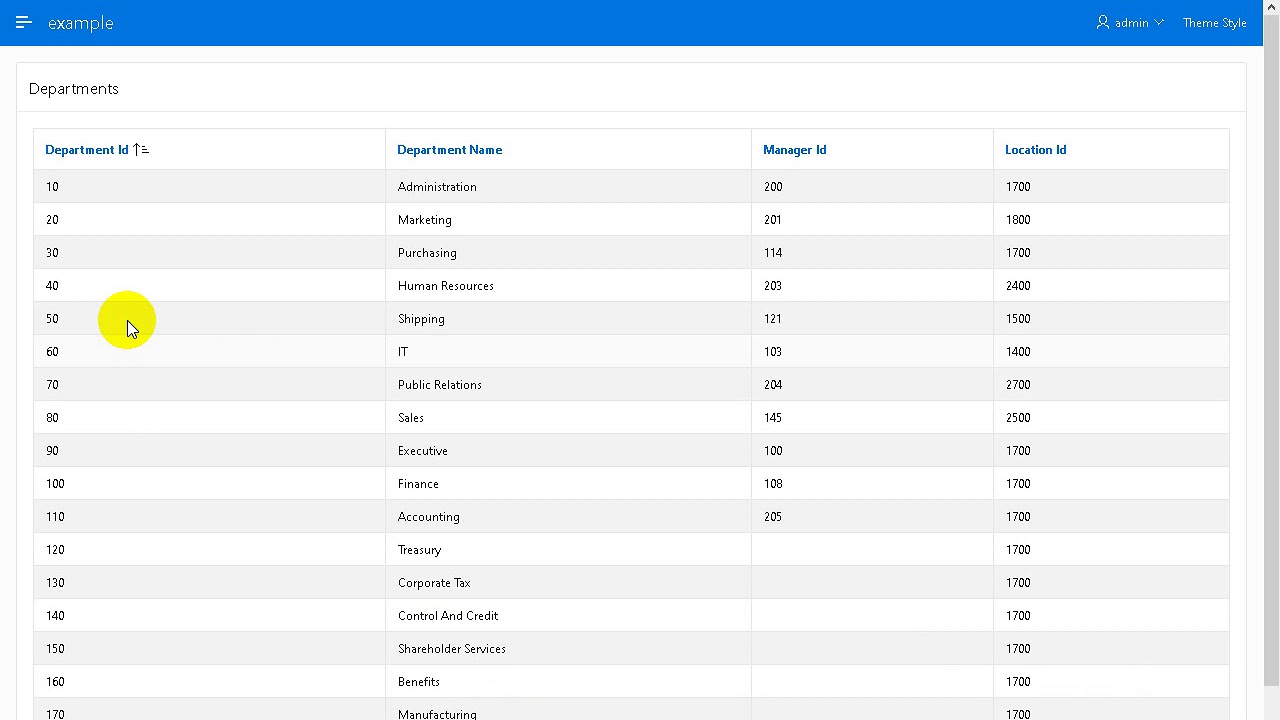Click Department Id value 70
This screenshot has width=1280, height=720.
point(52,385)
